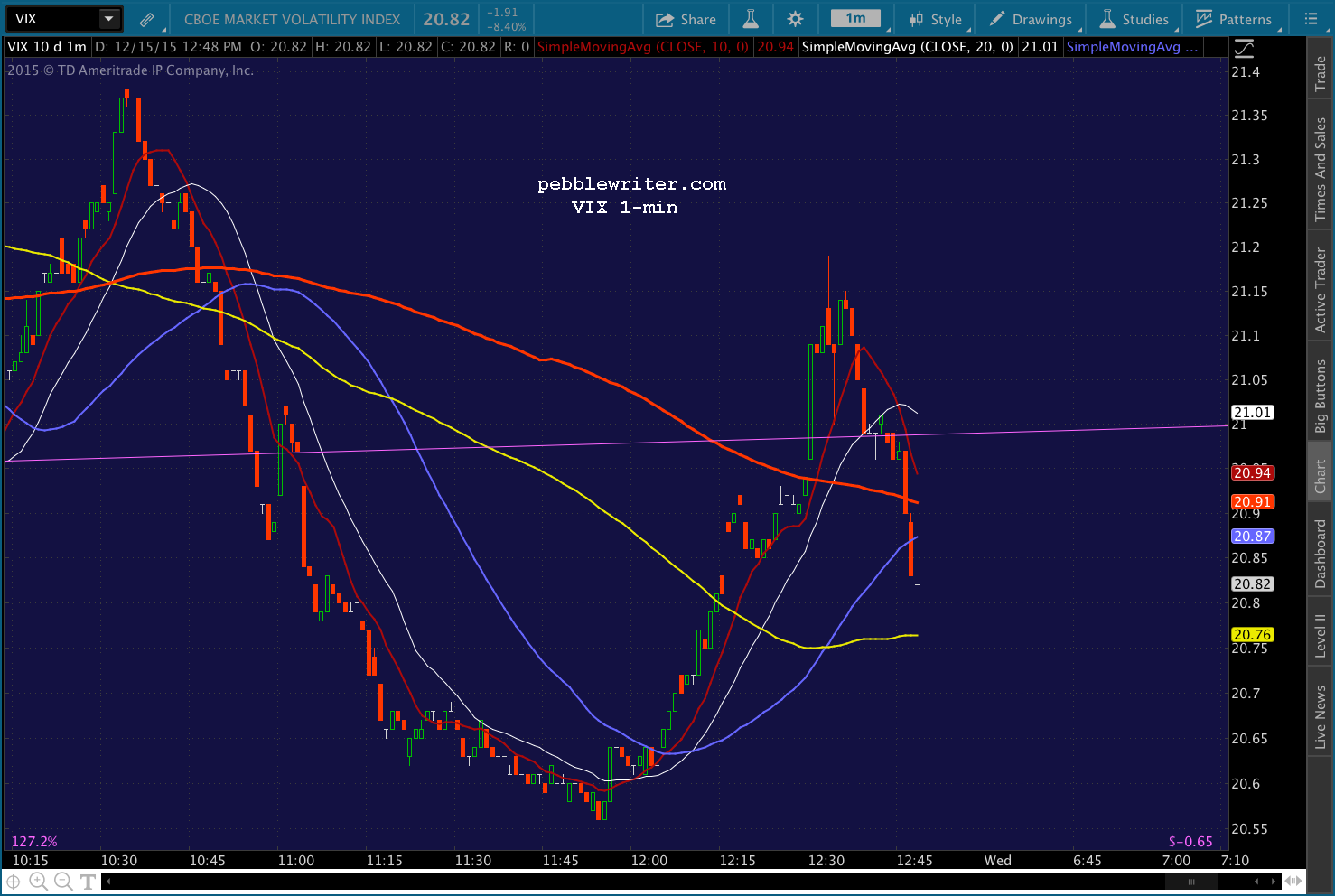
Task: Click the Share button
Action: (686, 19)
